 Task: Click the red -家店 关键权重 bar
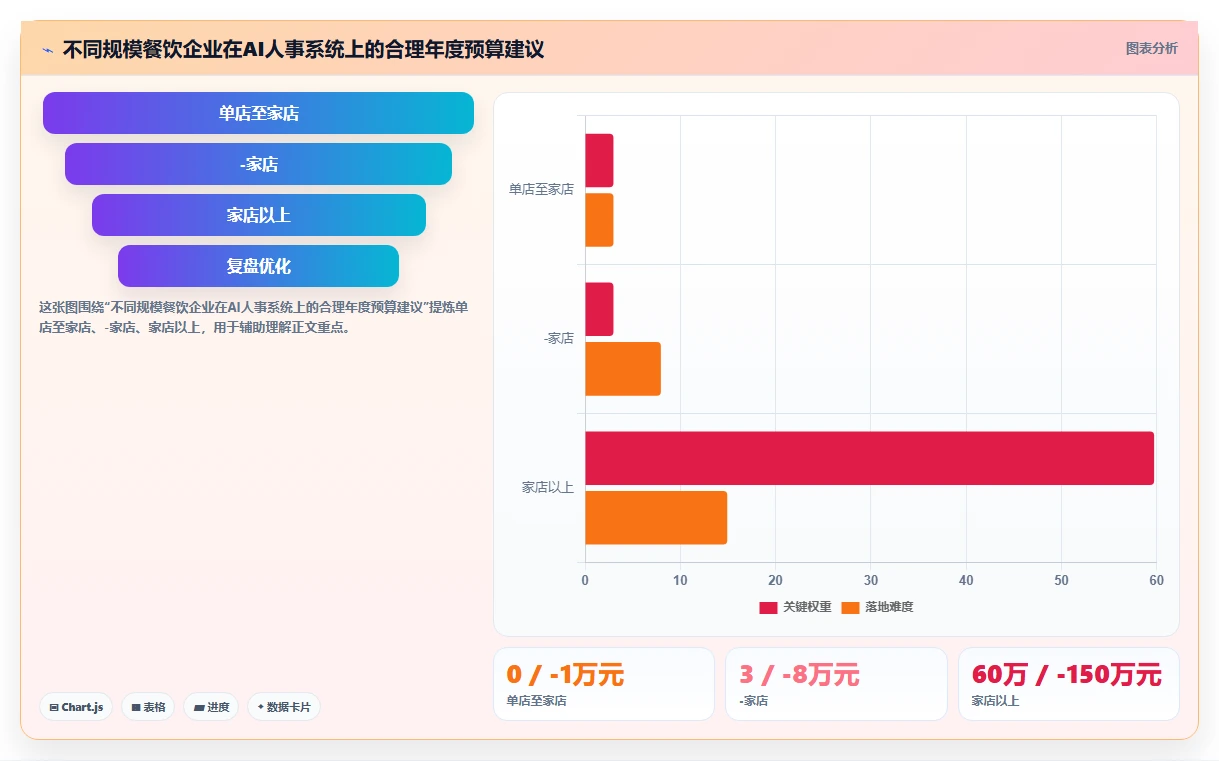coord(599,309)
